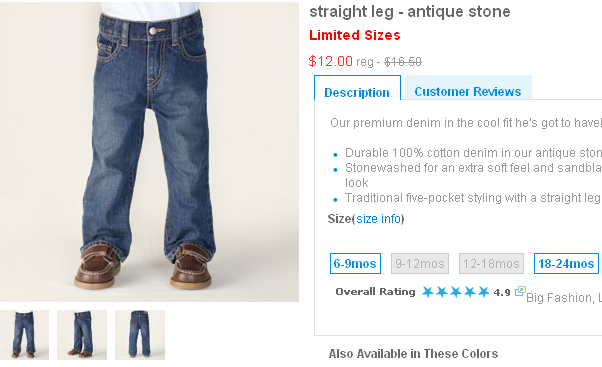This screenshot has height=367, width=602.
Task: Click the straight leg antique stone title
Action: (410, 12)
